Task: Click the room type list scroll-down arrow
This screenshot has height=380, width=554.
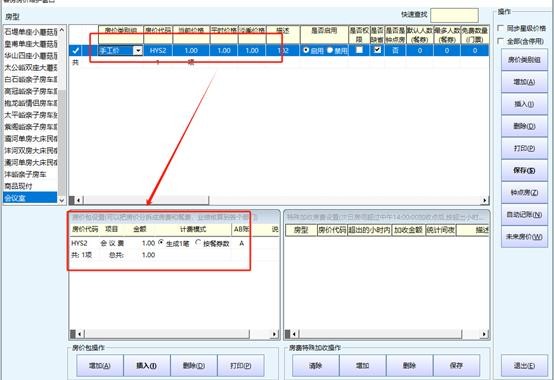Action: coord(62,200)
